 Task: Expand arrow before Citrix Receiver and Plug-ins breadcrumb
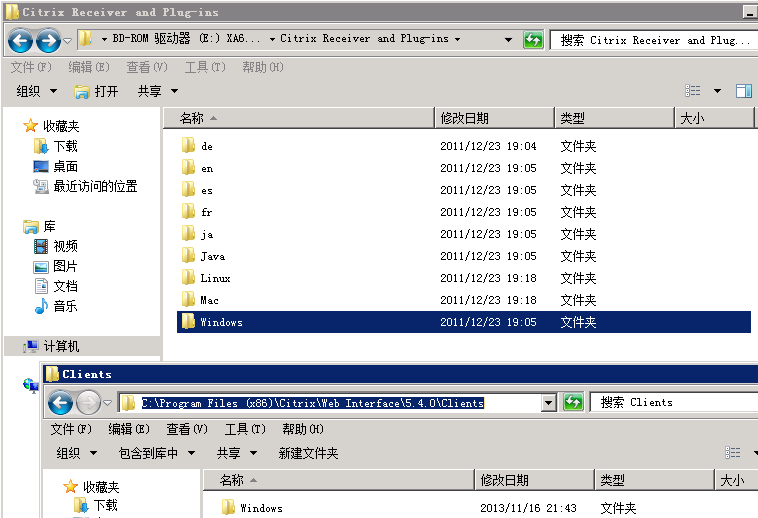(272, 39)
